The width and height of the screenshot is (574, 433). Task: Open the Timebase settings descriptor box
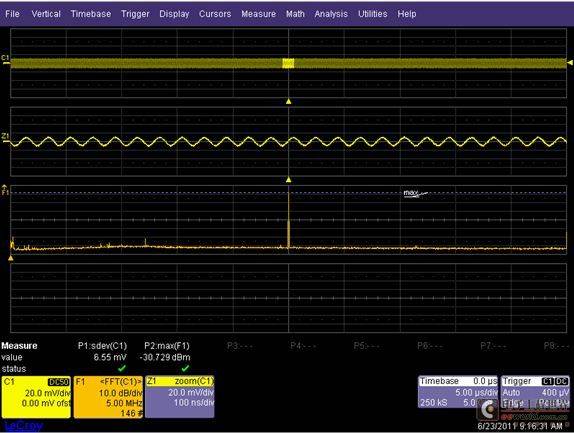pyautogui.click(x=458, y=392)
